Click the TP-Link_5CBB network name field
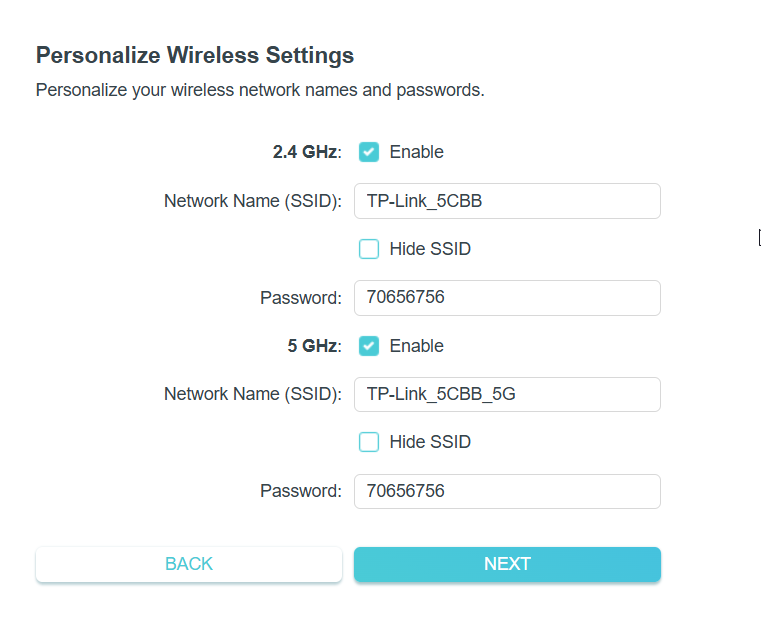 (507, 201)
